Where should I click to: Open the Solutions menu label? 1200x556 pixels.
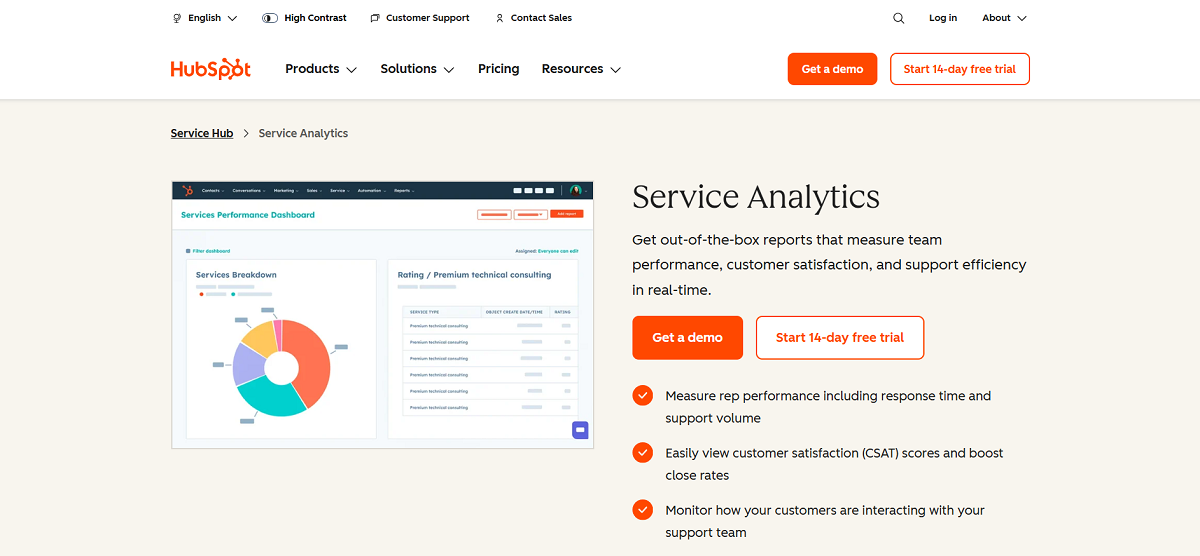pos(408,69)
